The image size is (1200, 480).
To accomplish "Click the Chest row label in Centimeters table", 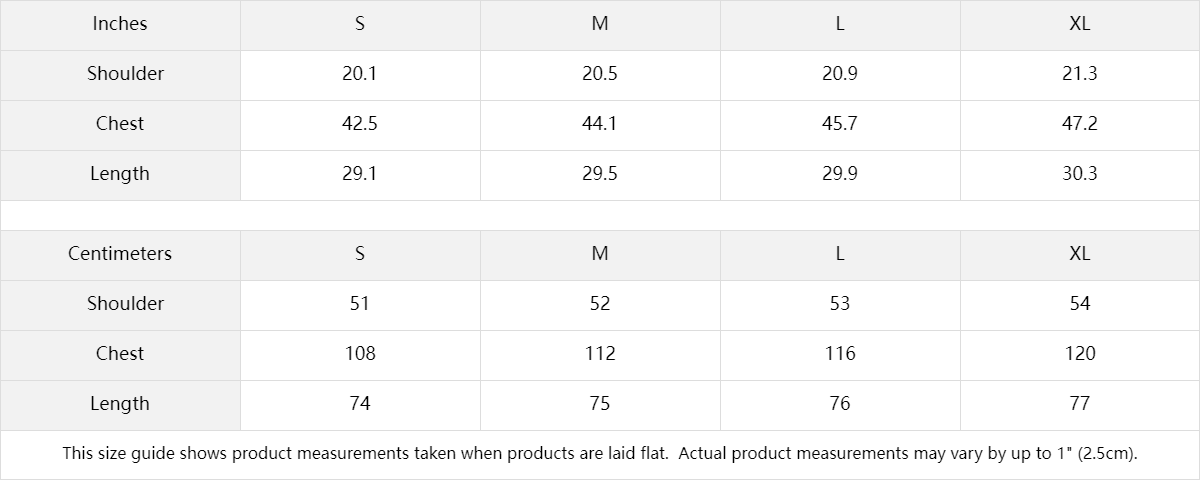I will tap(120, 354).
